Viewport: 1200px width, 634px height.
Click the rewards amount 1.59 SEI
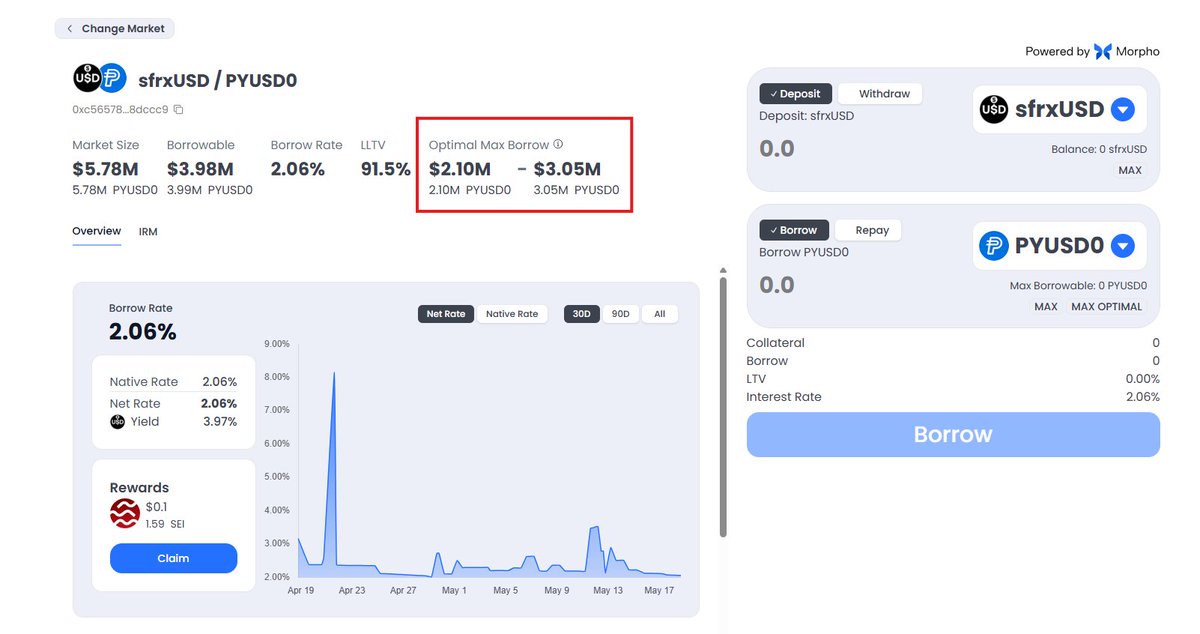165,524
